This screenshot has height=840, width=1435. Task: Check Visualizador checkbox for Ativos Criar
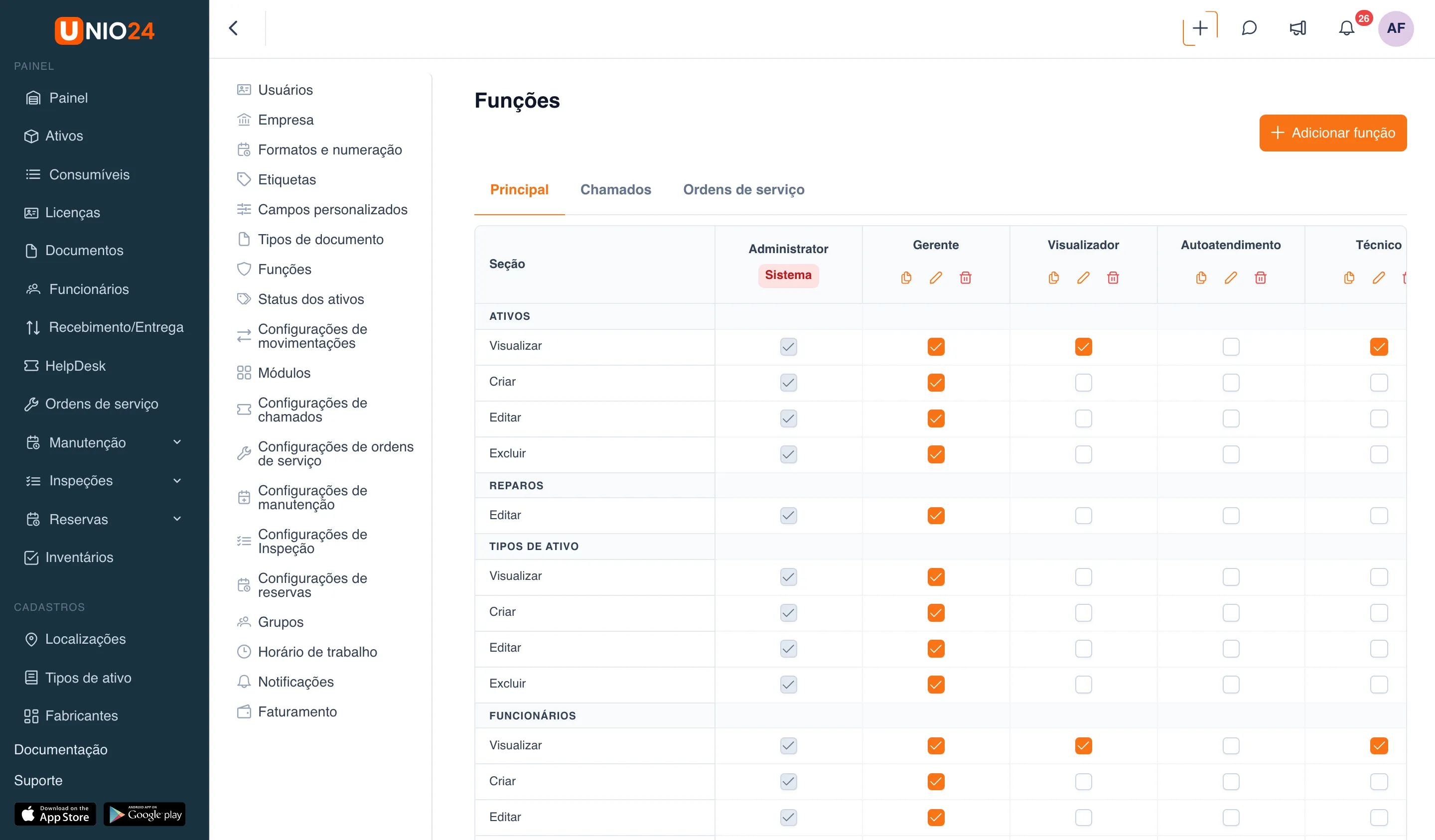point(1083,383)
